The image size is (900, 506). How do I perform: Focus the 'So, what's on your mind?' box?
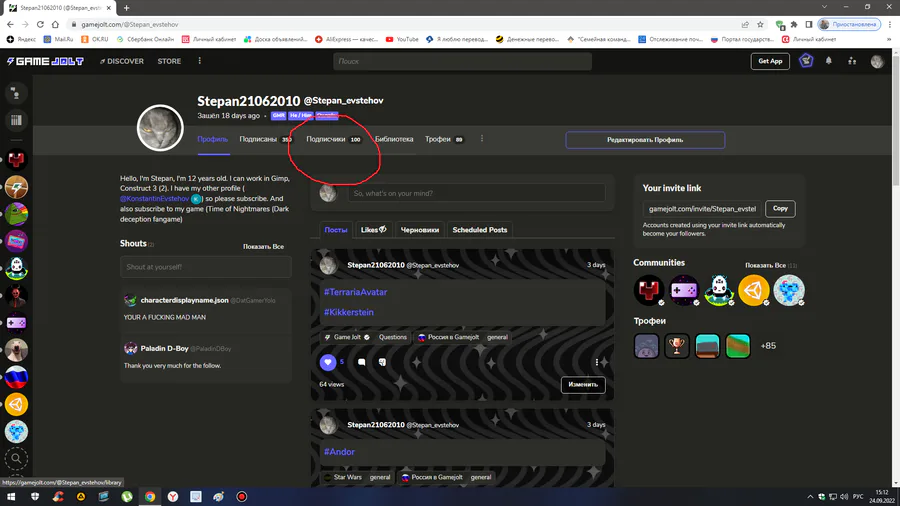(x=476, y=193)
